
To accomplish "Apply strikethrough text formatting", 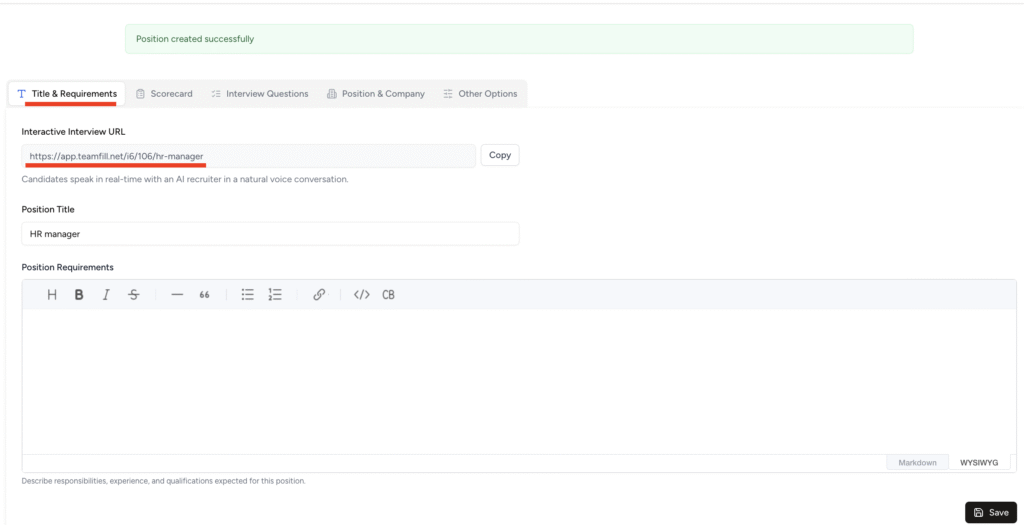I will pyautogui.click(x=134, y=295).
